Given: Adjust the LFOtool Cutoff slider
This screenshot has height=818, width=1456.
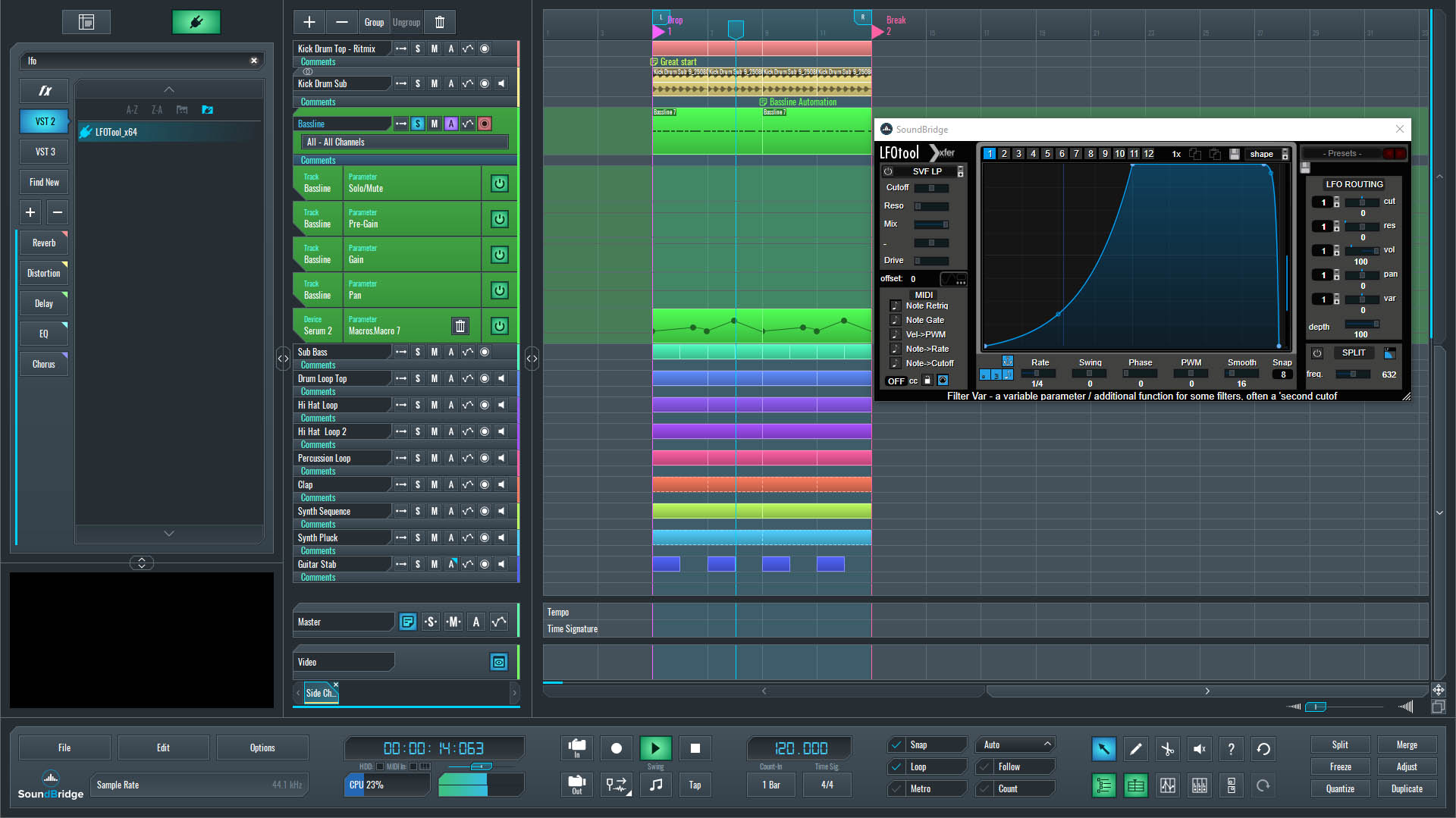Looking at the screenshot, I should click(x=931, y=188).
